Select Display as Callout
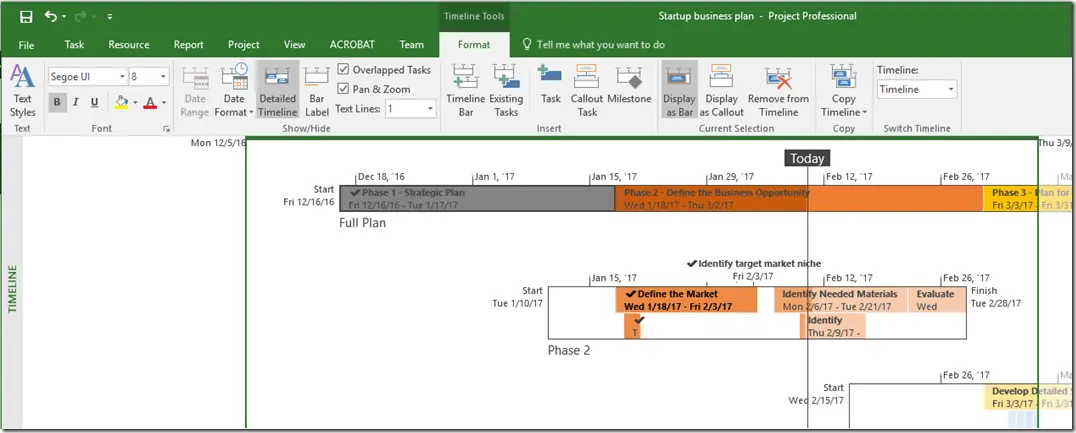The image size is (1076, 433). (x=721, y=91)
